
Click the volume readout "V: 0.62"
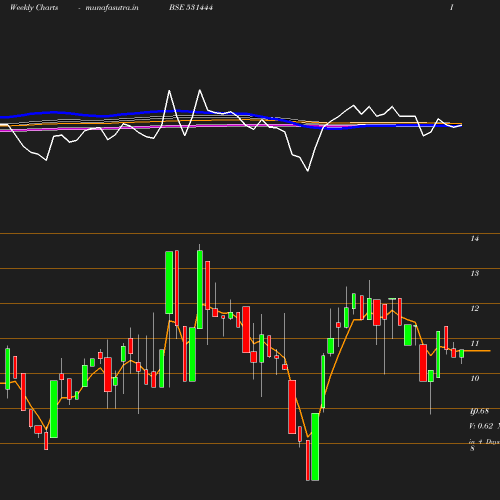click(x=481, y=426)
